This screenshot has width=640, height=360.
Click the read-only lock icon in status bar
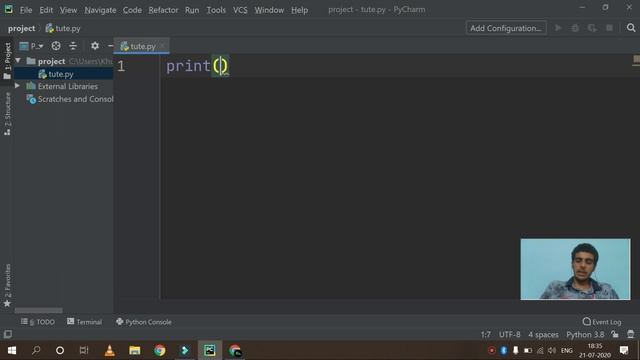(615, 334)
